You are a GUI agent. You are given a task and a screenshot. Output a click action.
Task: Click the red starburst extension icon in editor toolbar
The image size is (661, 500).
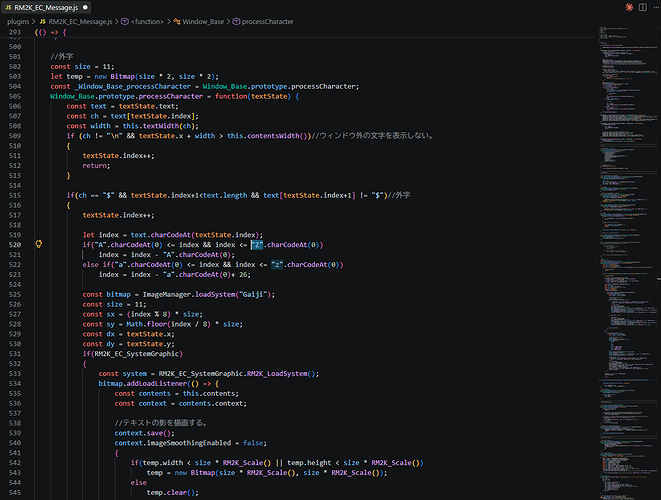pos(629,7)
